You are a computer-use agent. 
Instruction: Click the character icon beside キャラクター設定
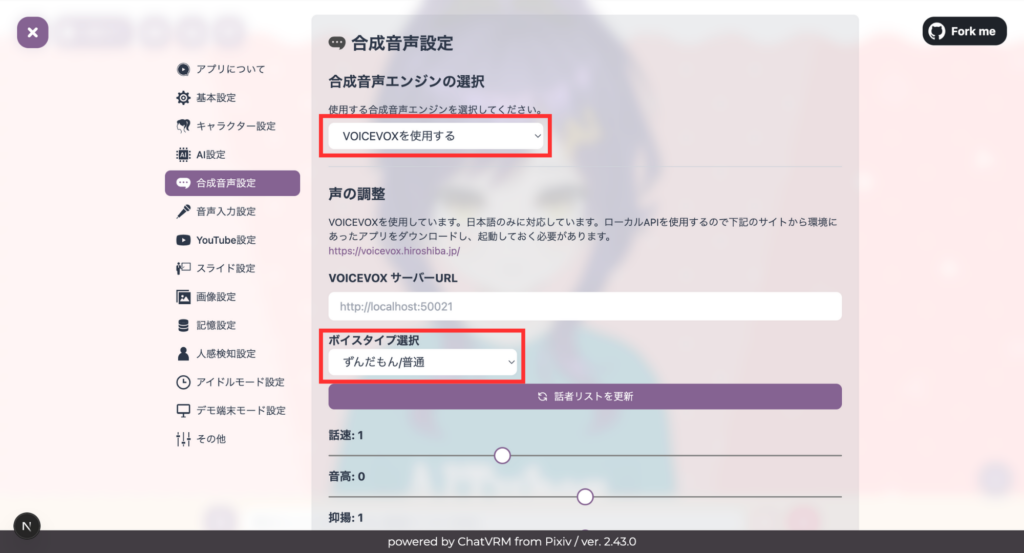click(x=183, y=126)
